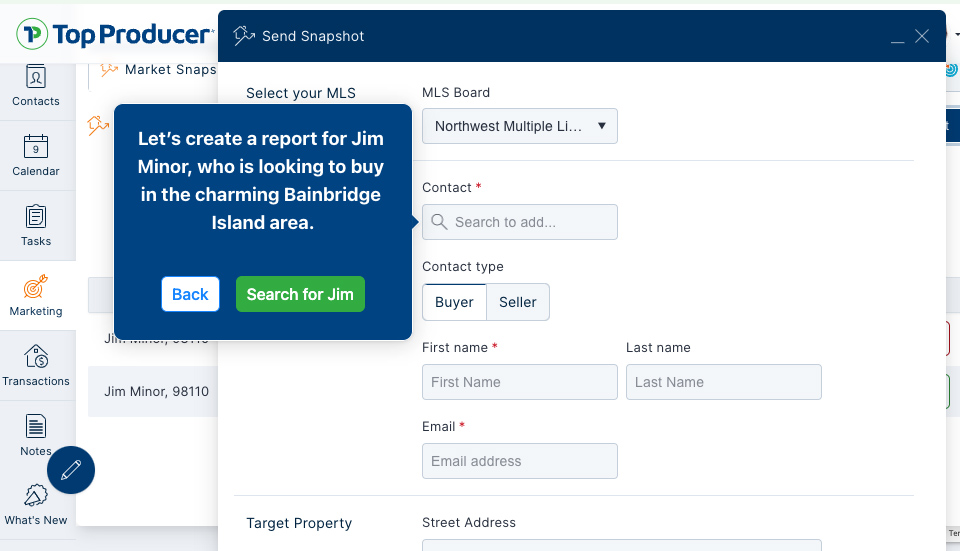Click the Top Producer logo
Image resolution: width=960 pixels, height=551 pixels.
(x=114, y=34)
